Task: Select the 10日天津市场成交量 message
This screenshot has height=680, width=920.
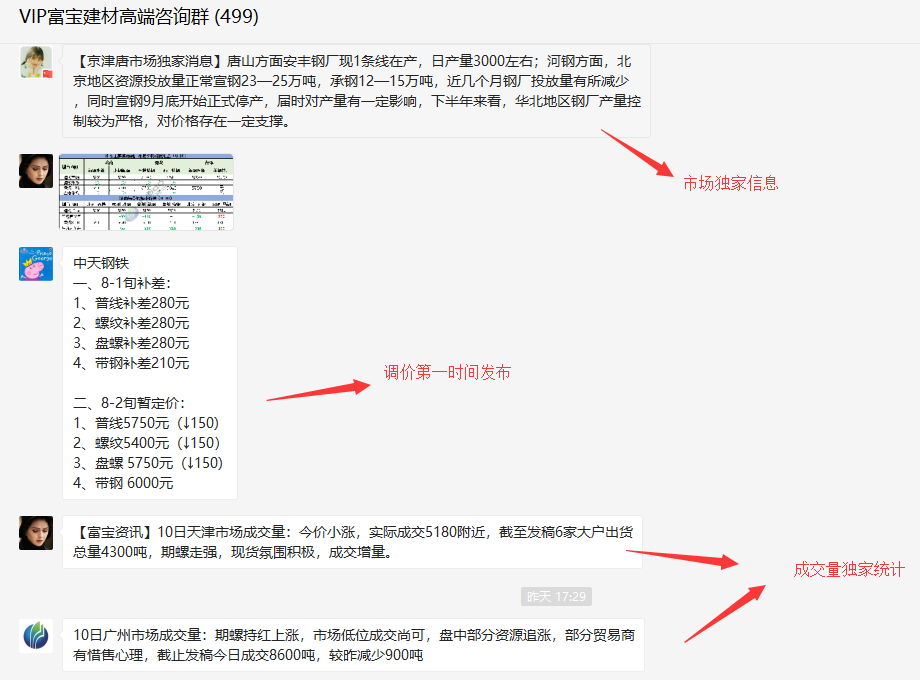Action: [352, 542]
